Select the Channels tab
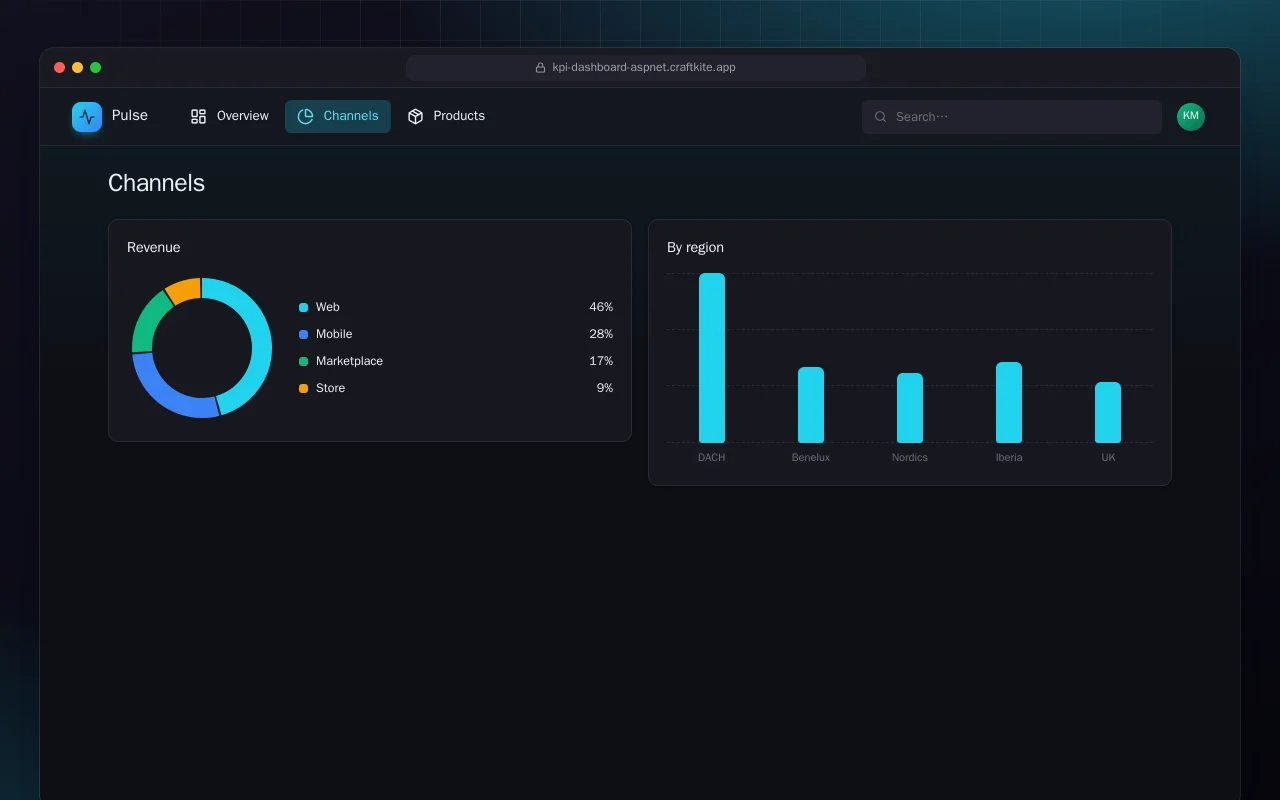The height and width of the screenshot is (800, 1280). tap(338, 116)
